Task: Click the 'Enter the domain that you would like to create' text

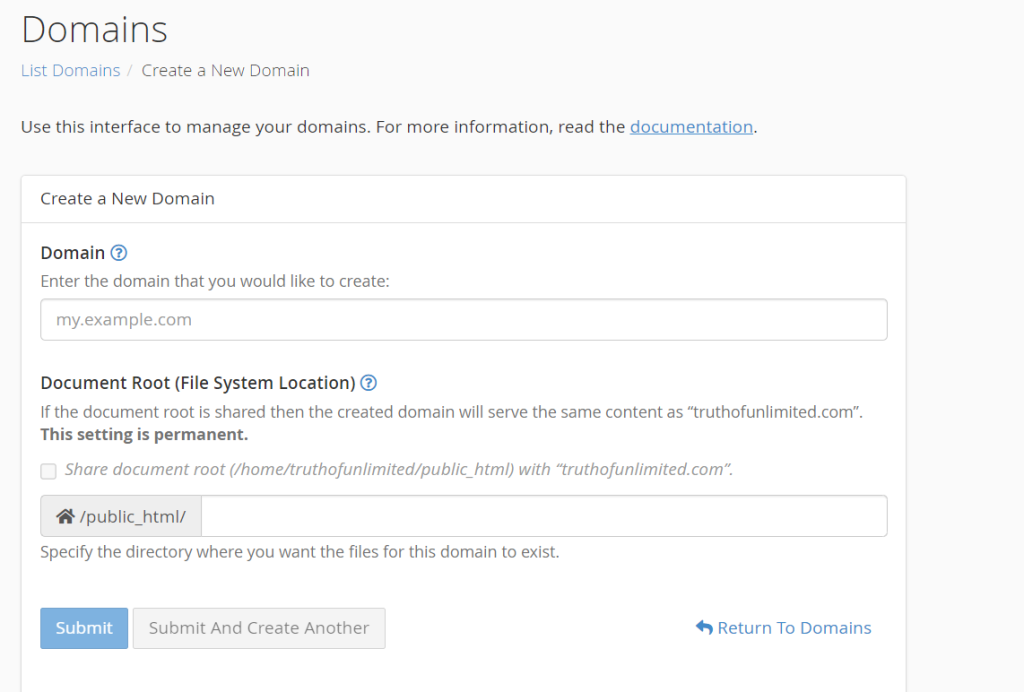Action: [x=215, y=281]
